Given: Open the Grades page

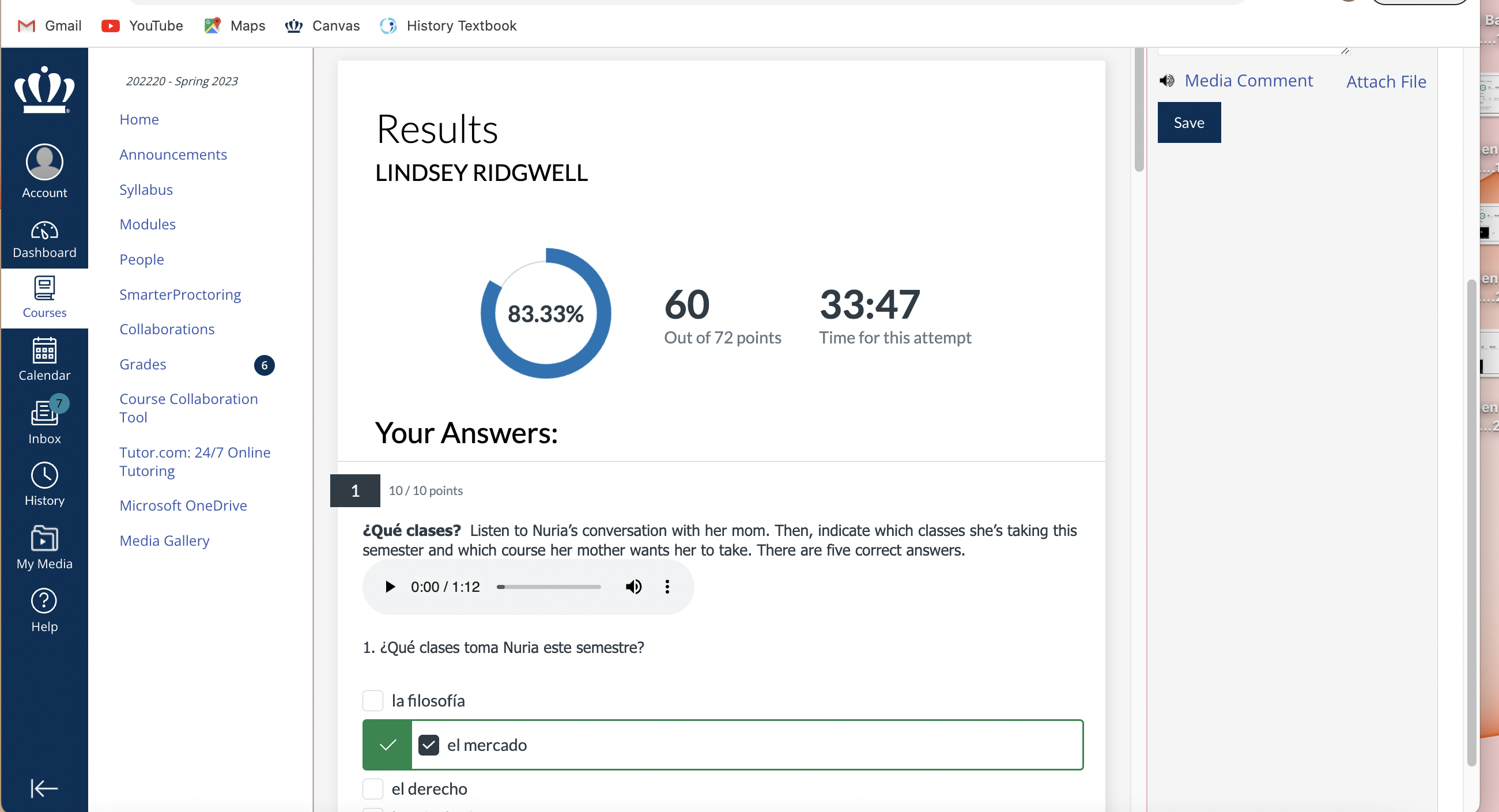Looking at the screenshot, I should [142, 364].
